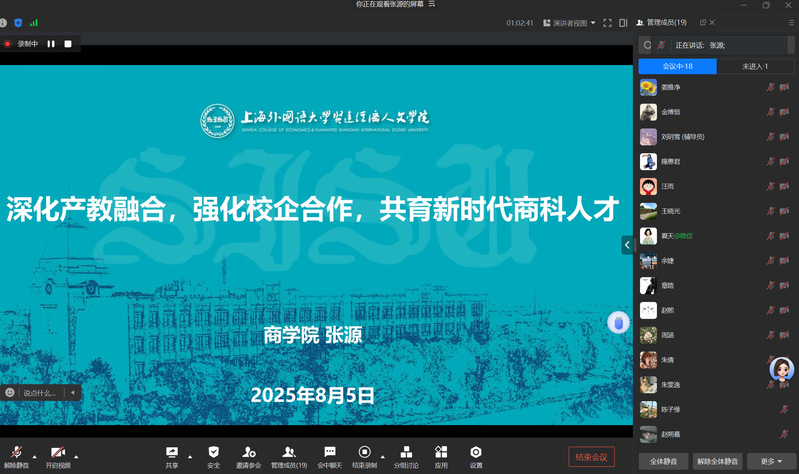Toggle camera for 汪雨
Viewport: 799px width, 474px height.
tap(784, 186)
